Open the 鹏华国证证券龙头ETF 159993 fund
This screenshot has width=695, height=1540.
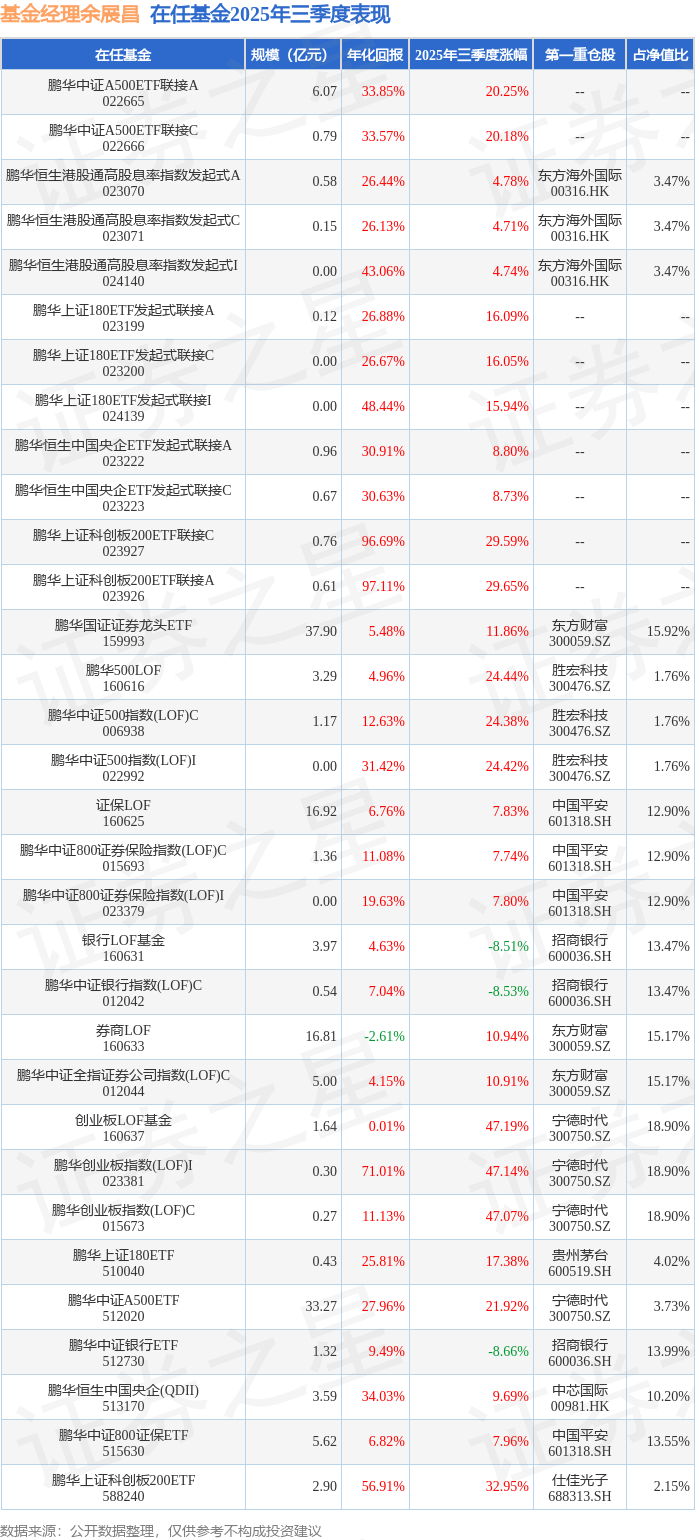123,633
